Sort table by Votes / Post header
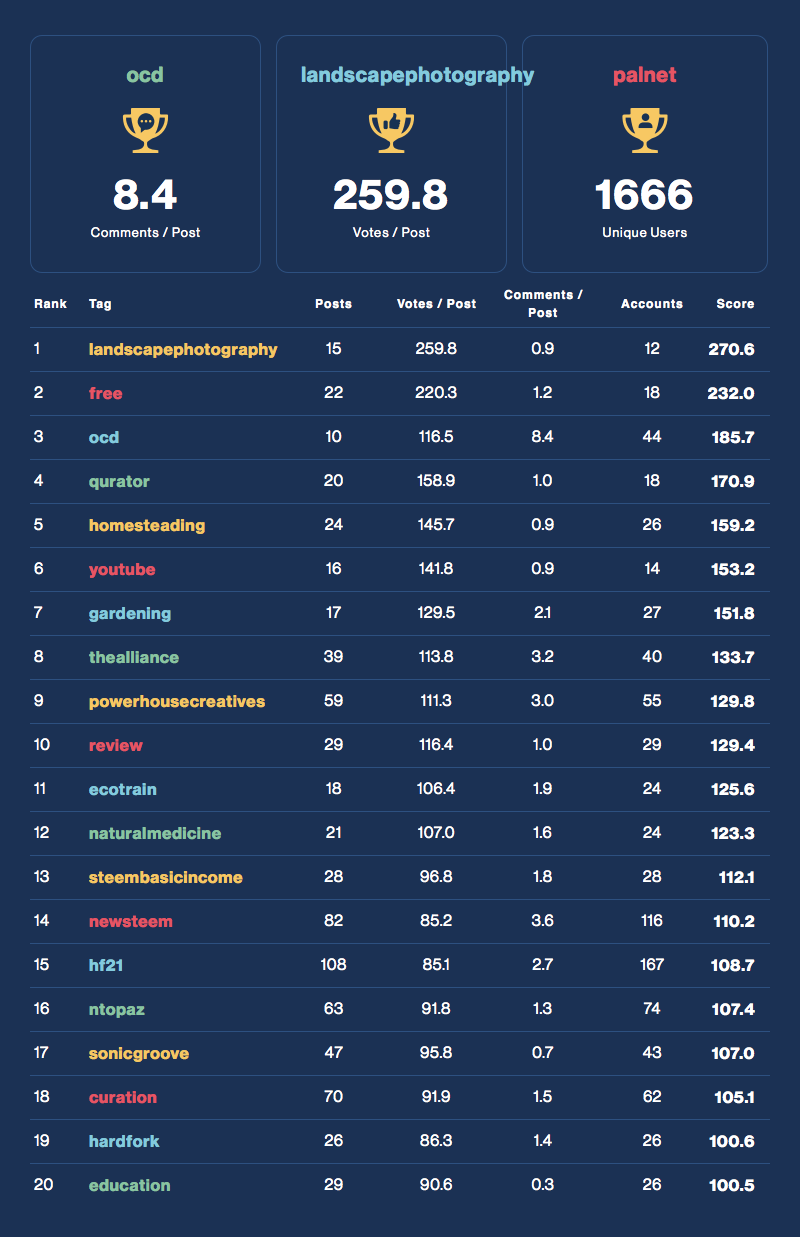Image resolution: width=800 pixels, height=1237 pixels. pos(436,303)
